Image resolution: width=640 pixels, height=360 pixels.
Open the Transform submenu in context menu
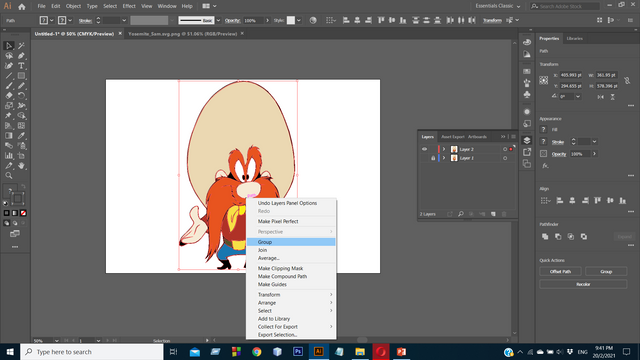(291, 295)
